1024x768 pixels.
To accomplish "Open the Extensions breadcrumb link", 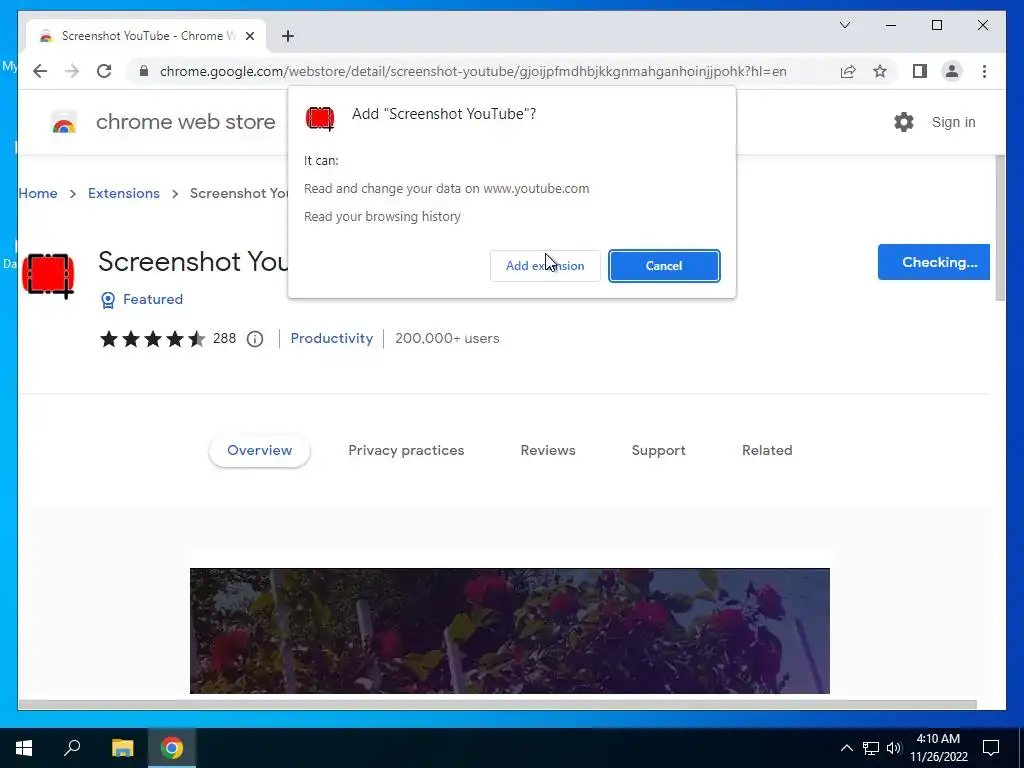I will [124, 193].
